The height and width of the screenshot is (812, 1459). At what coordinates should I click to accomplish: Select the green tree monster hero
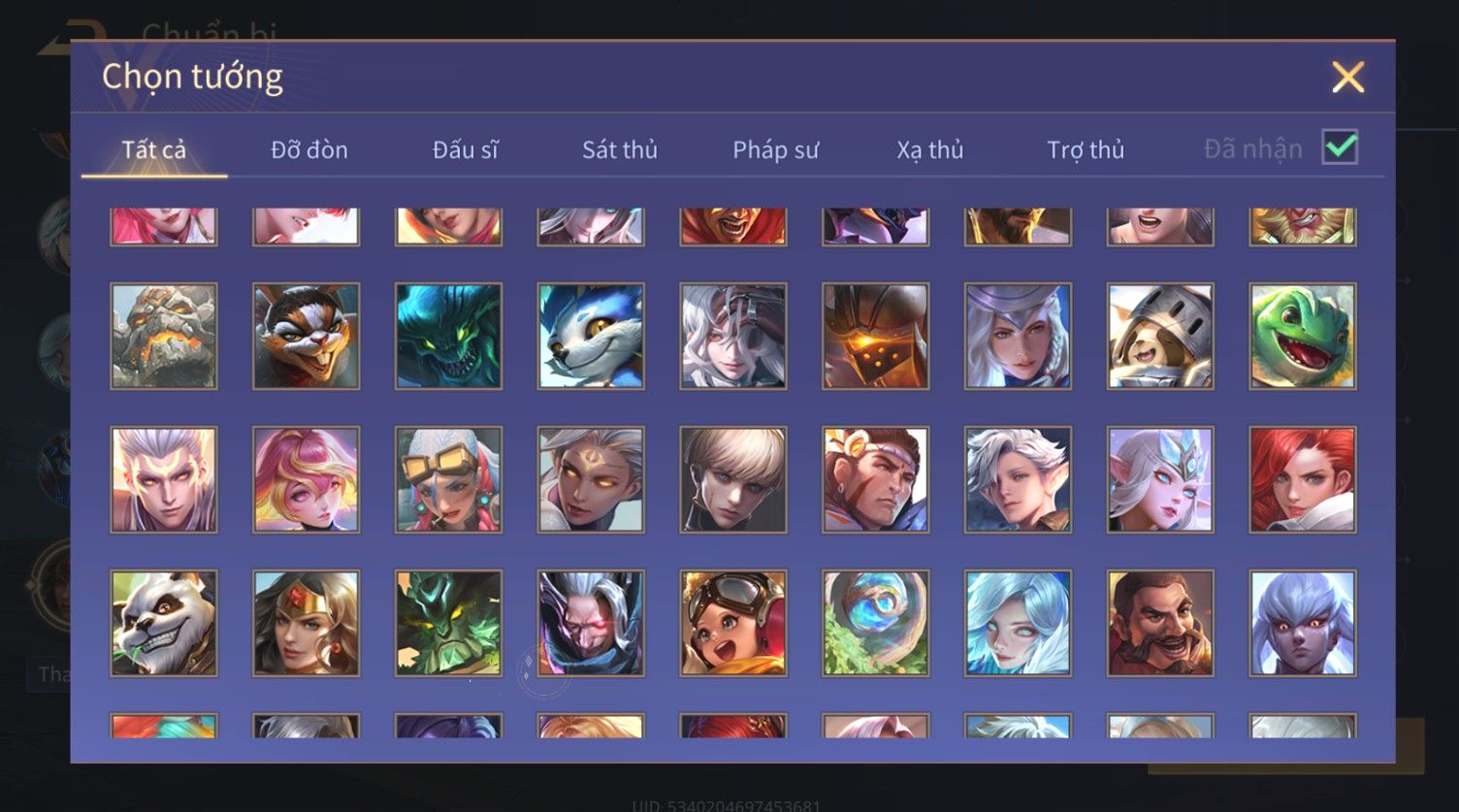click(x=449, y=623)
